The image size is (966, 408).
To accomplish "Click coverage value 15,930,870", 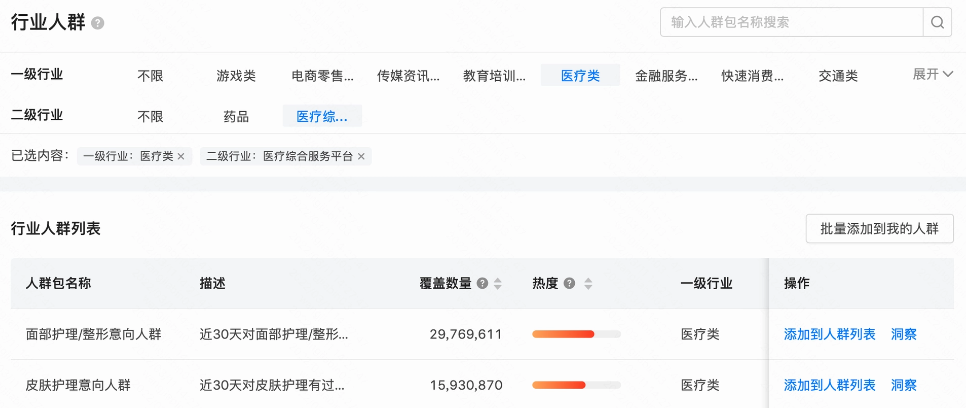I will tap(466, 385).
